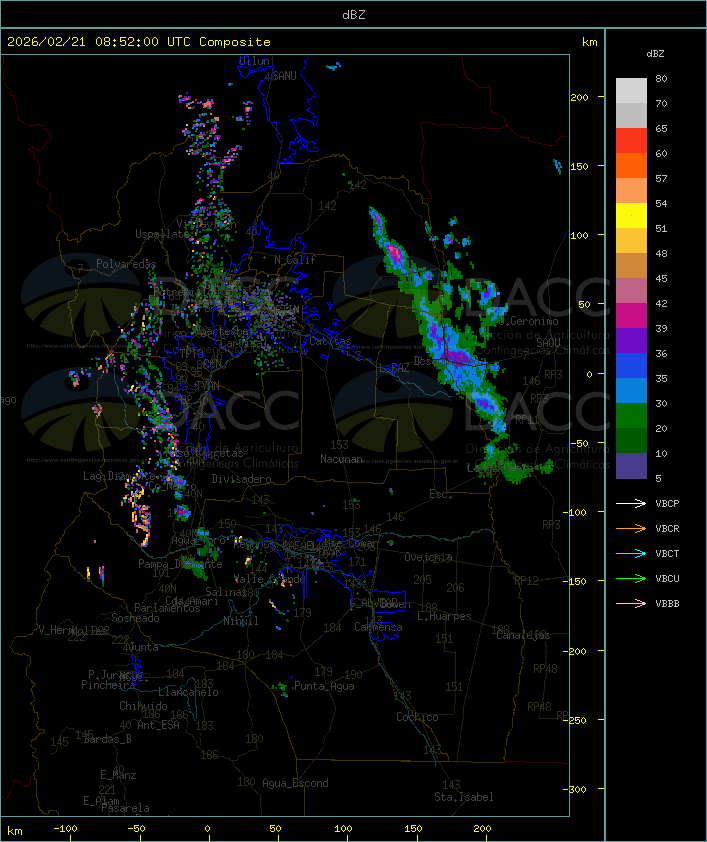This screenshot has width=707, height=842.
Task: Click the legend value label 80
Action: tap(661, 78)
